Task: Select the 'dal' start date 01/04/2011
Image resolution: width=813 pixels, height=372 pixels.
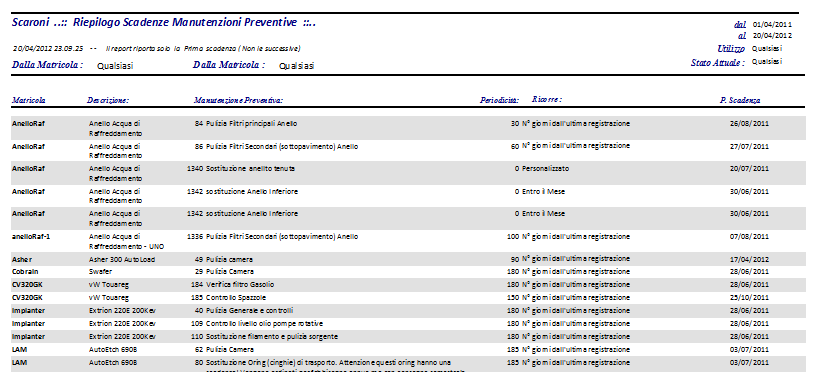Action: coord(772,24)
